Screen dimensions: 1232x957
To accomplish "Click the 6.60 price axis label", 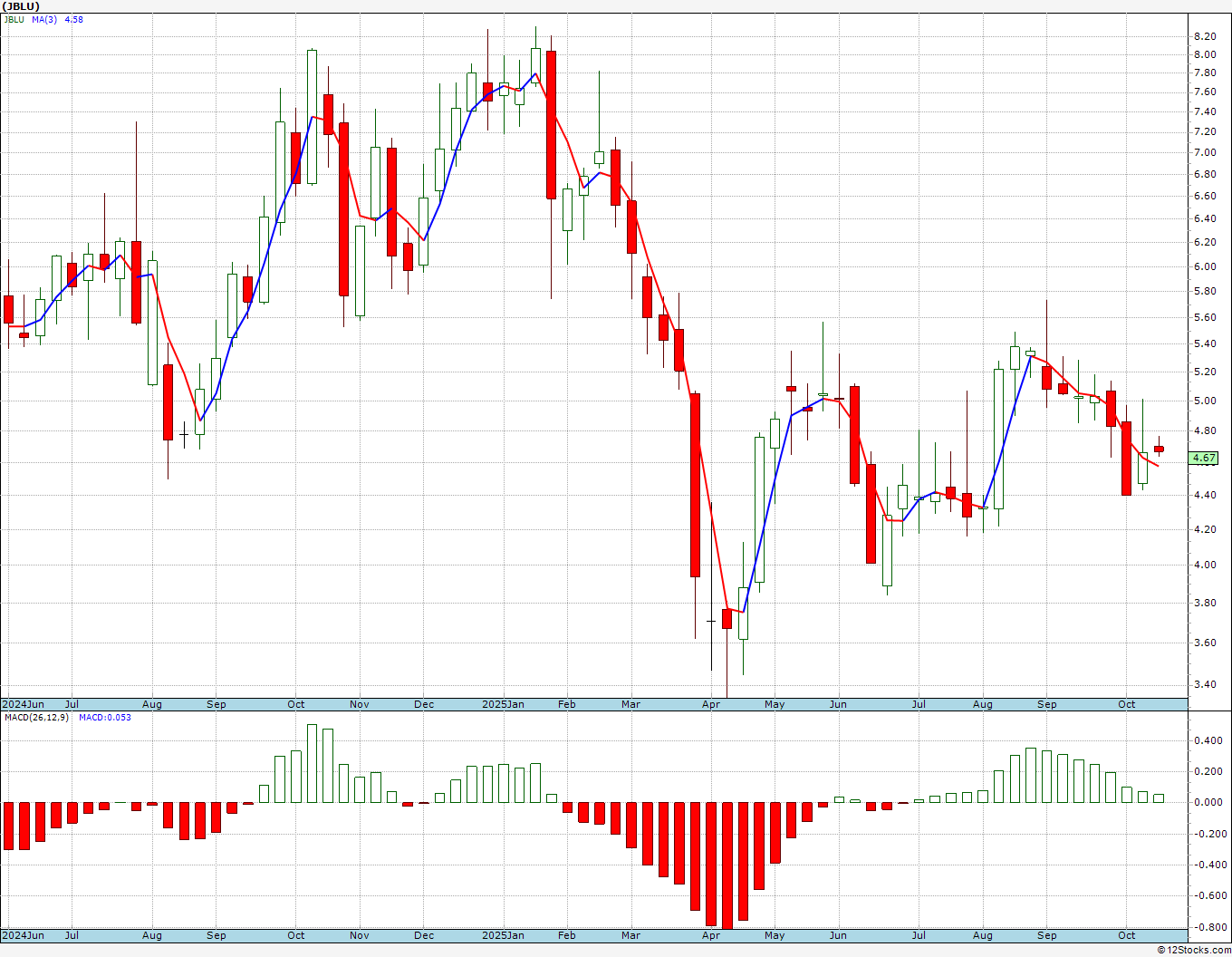I will pyautogui.click(x=1205, y=196).
